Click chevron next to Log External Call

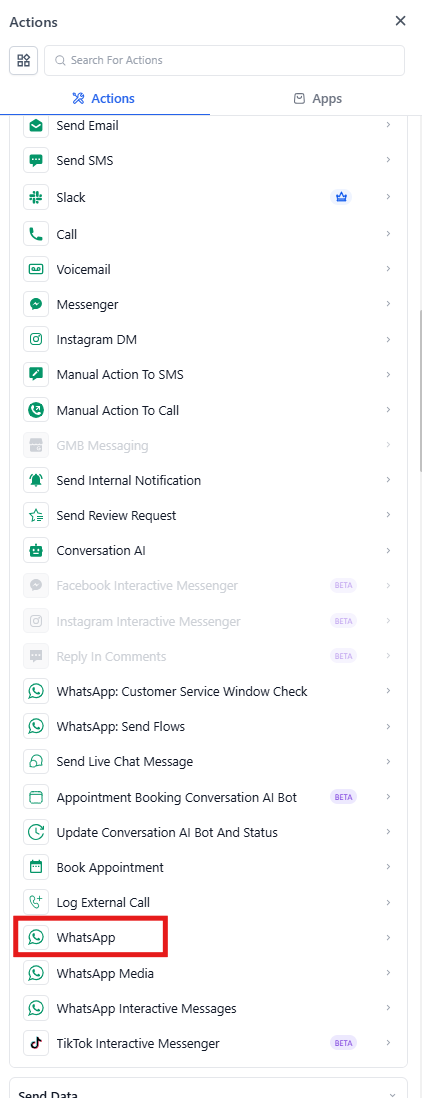[x=388, y=903]
